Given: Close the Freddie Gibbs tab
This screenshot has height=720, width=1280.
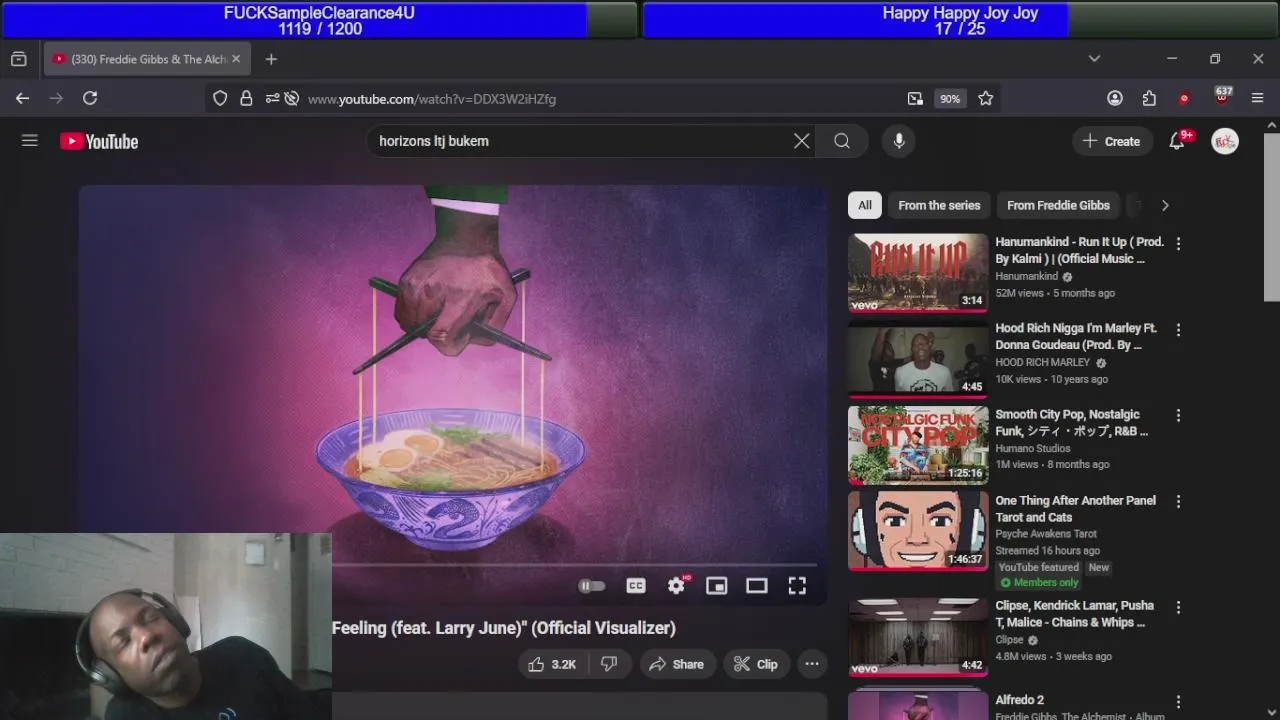Looking at the screenshot, I should pos(236,59).
